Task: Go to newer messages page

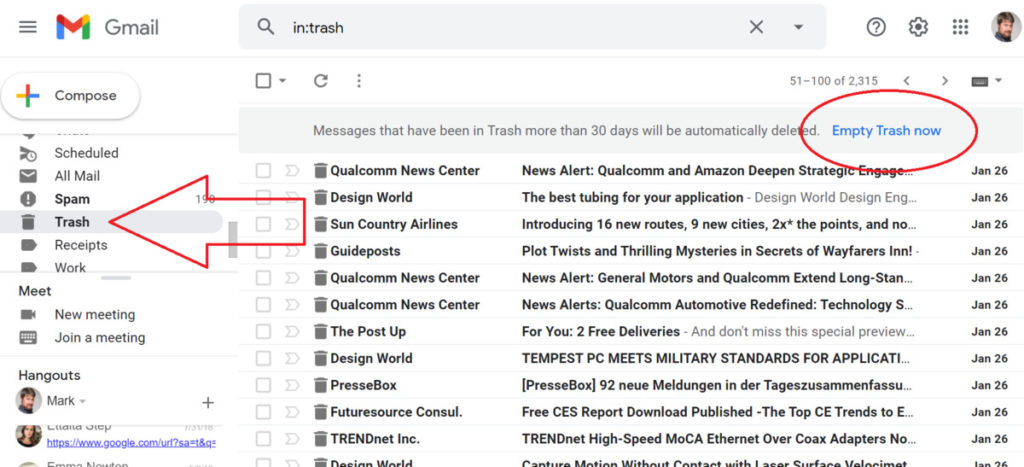Action: (x=906, y=81)
